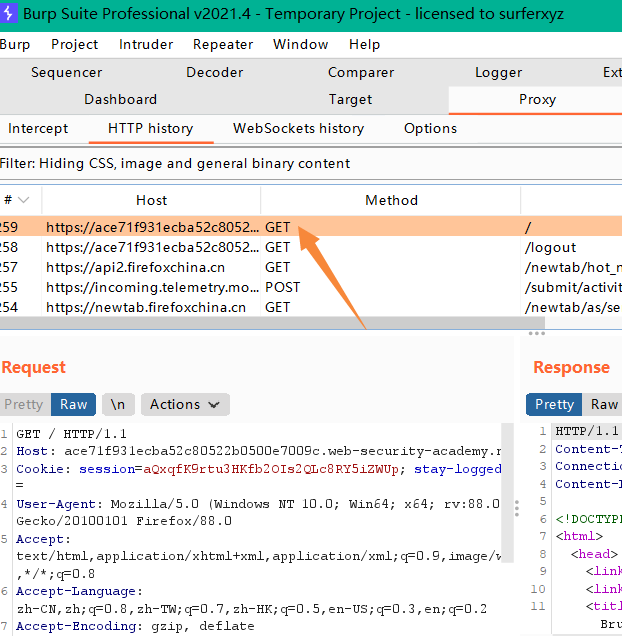Switch response view to Pretty
622x636 pixels.
[554, 404]
